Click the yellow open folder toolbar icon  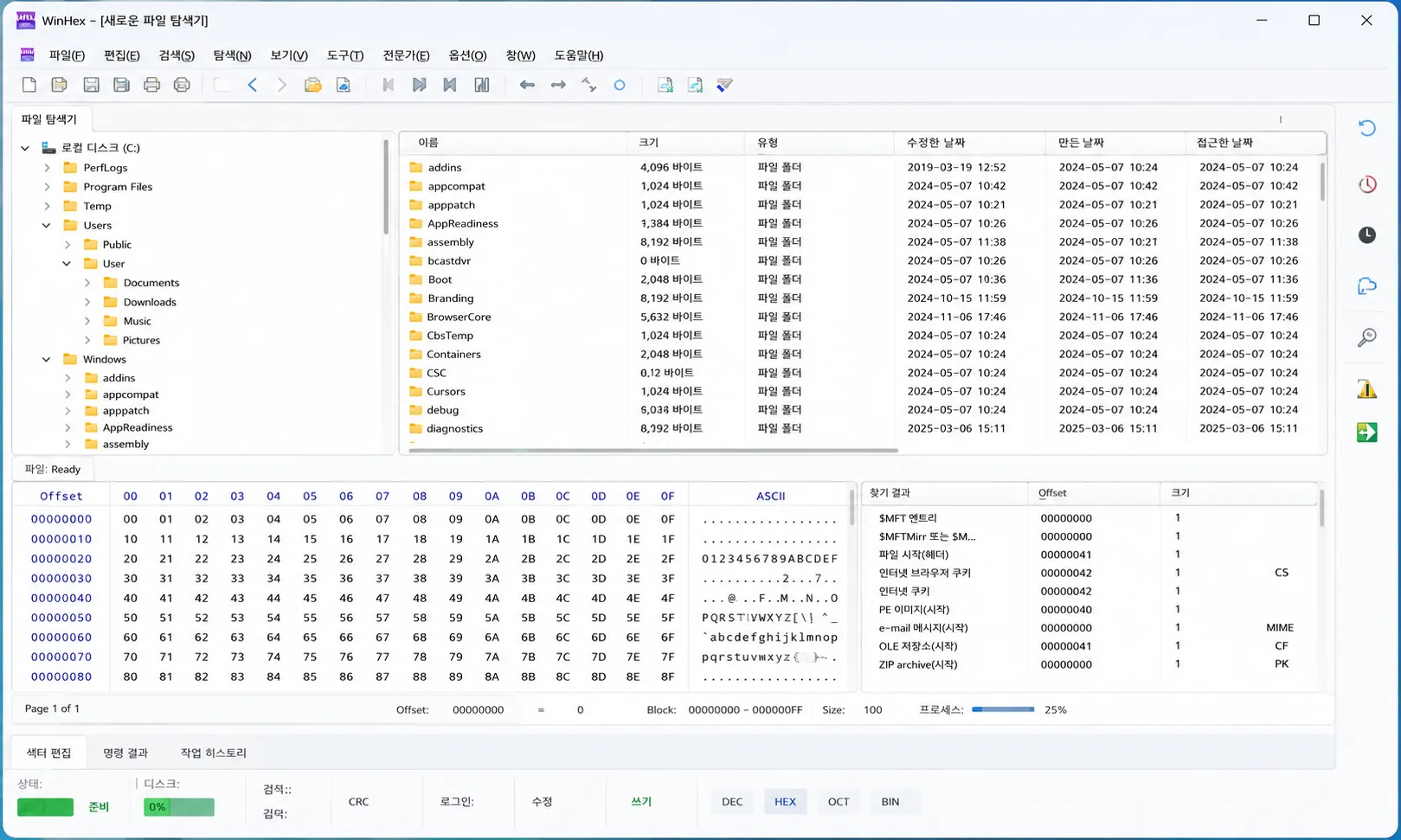click(313, 85)
